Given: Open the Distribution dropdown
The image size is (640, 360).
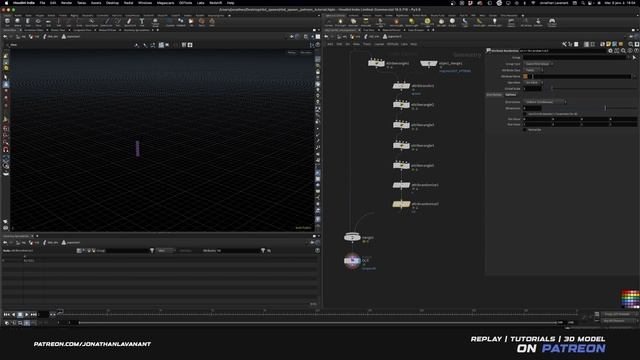Looking at the screenshot, I should [545, 102].
